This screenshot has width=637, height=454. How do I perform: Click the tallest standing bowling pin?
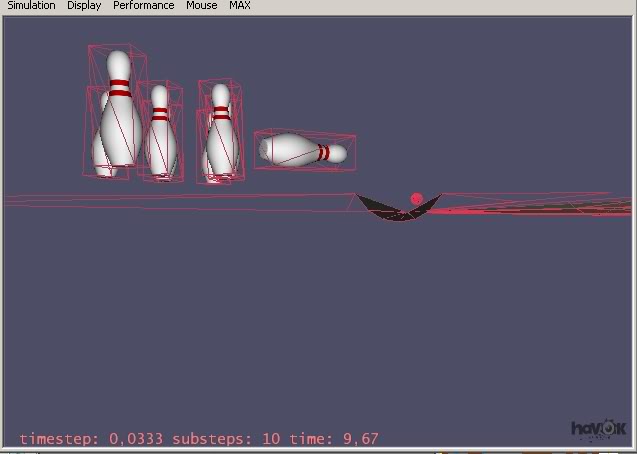tap(119, 109)
